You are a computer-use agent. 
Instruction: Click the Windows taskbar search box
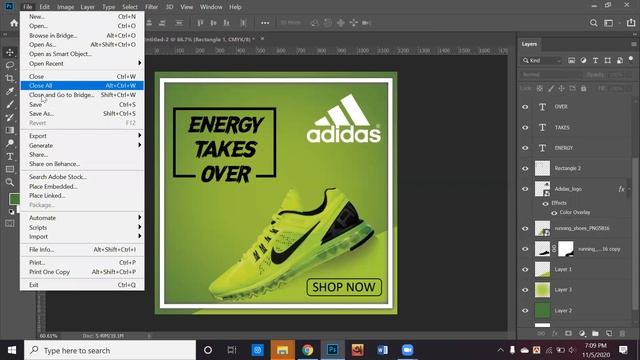coord(110,350)
